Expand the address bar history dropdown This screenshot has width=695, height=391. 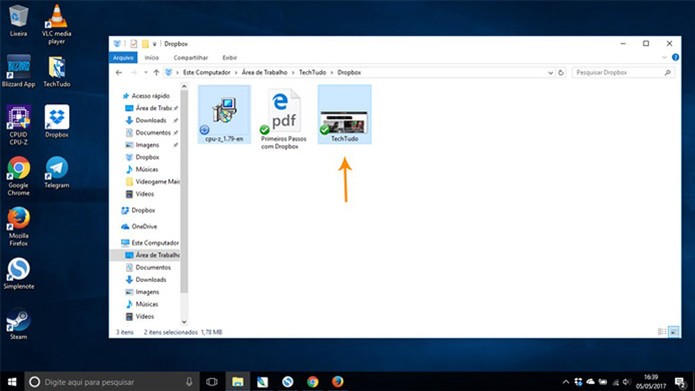[x=550, y=72]
